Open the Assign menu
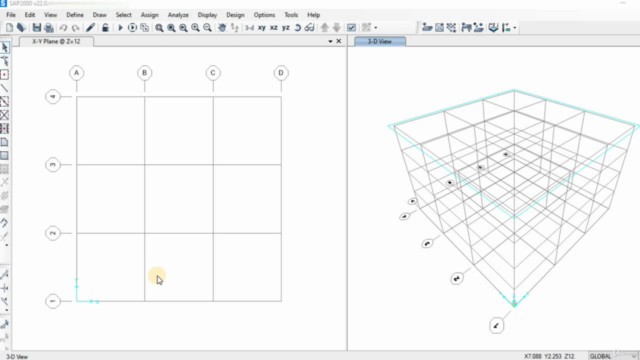Viewport: 640px width, 360px height. tap(149, 15)
